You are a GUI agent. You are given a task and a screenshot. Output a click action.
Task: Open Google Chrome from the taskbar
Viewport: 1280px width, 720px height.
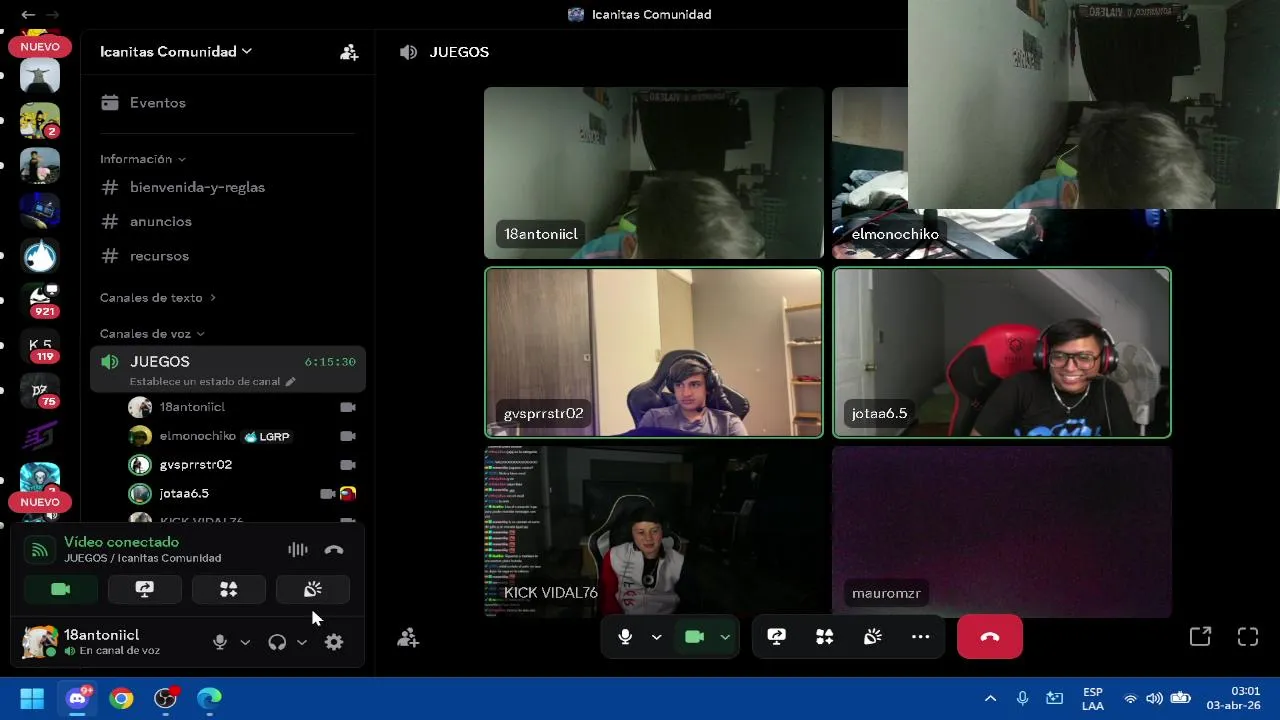click(x=121, y=698)
